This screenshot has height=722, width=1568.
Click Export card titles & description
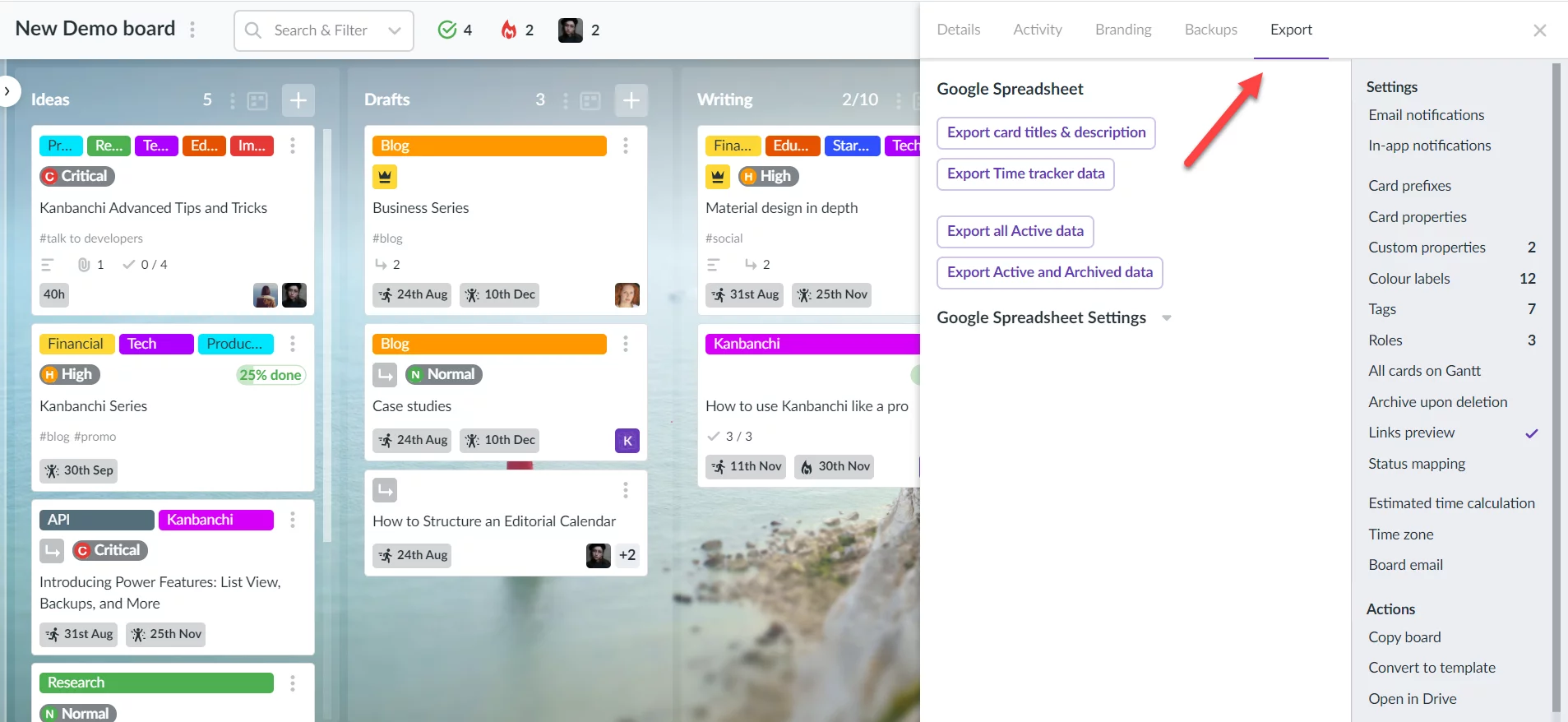click(x=1046, y=132)
